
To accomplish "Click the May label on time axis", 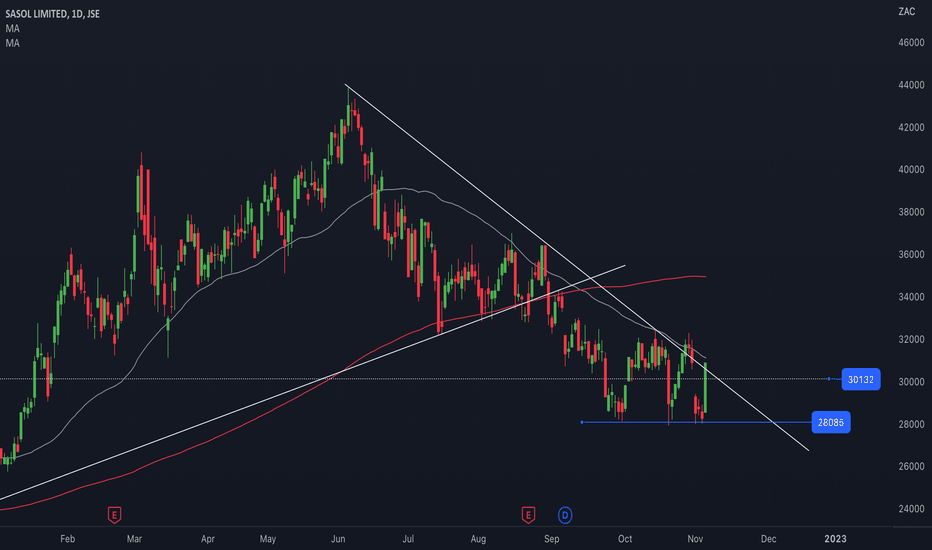I will (268, 539).
